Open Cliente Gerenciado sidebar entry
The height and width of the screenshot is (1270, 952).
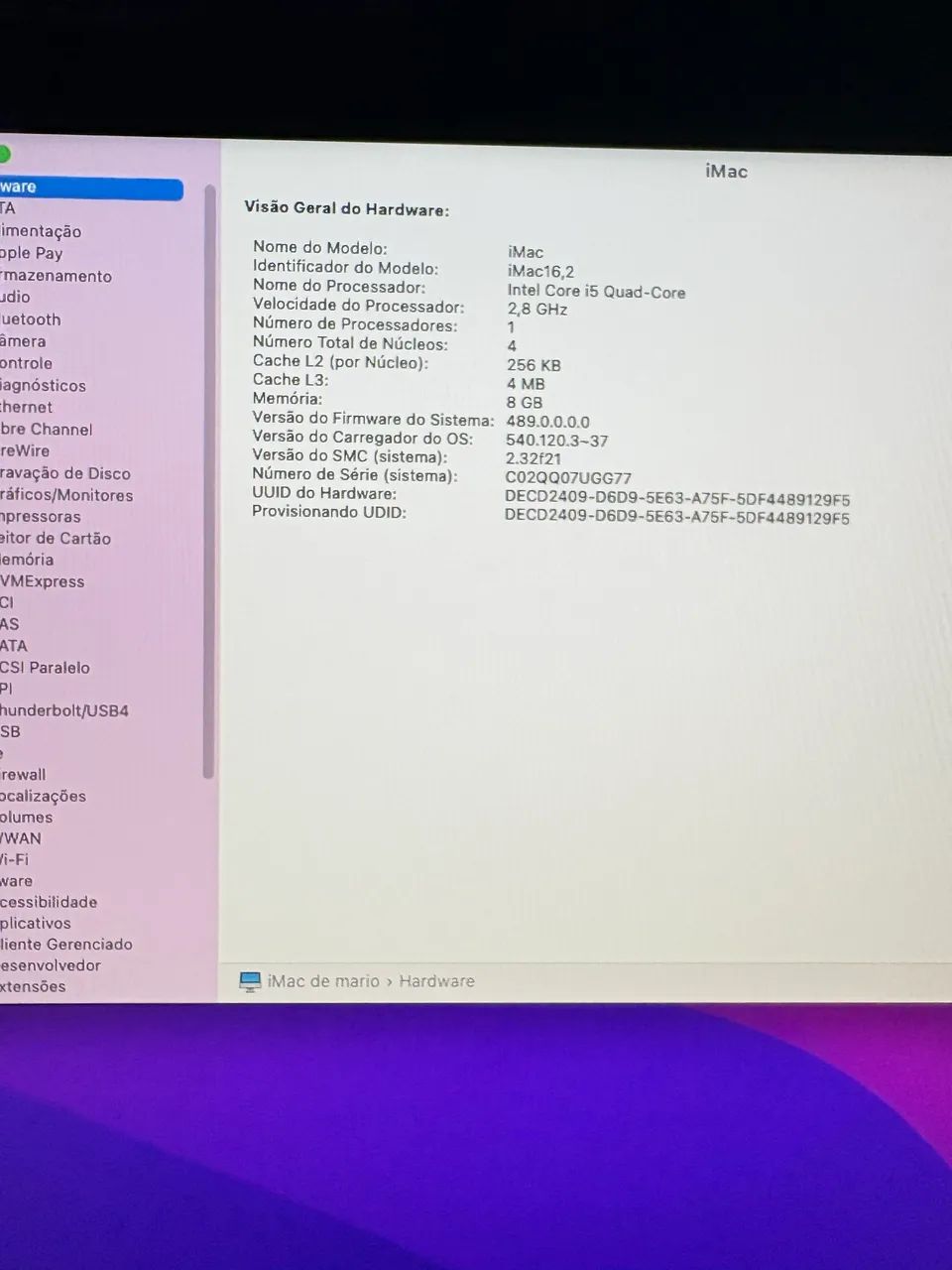coord(66,945)
